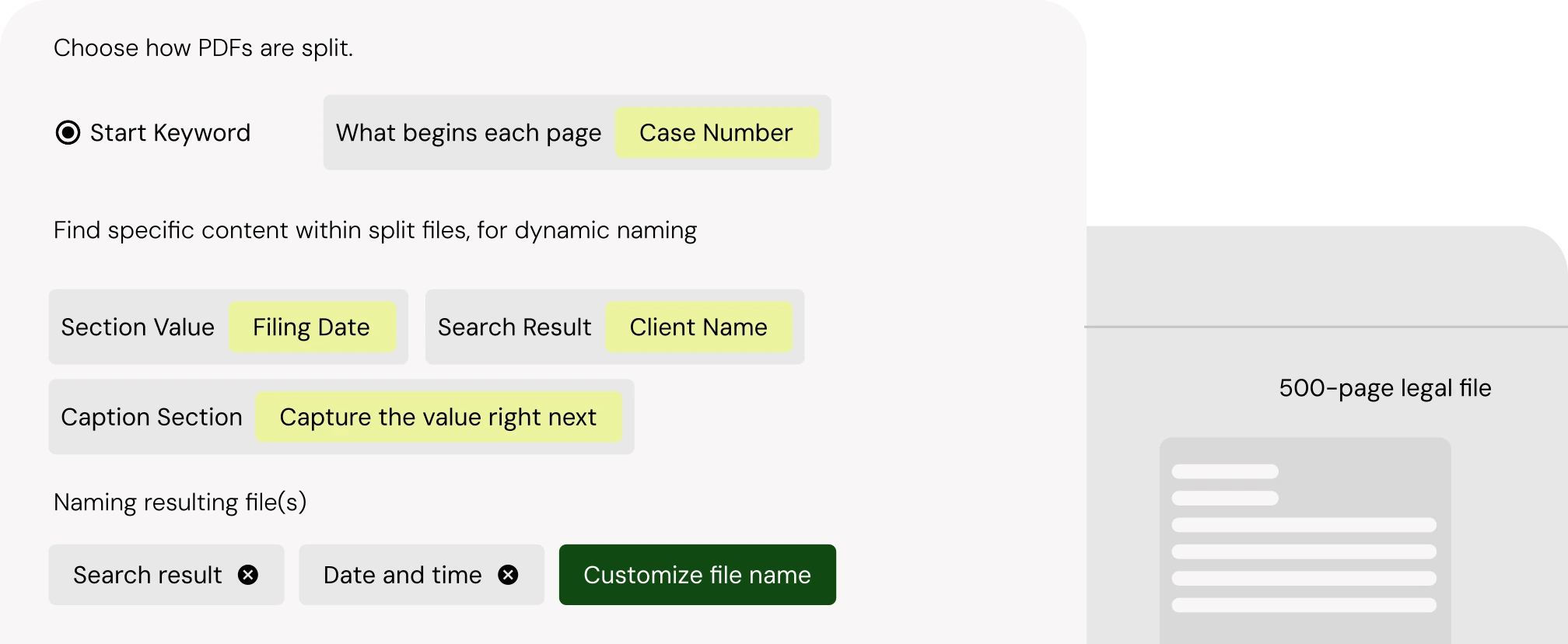Click the '500-page legal file' caption

1385,388
